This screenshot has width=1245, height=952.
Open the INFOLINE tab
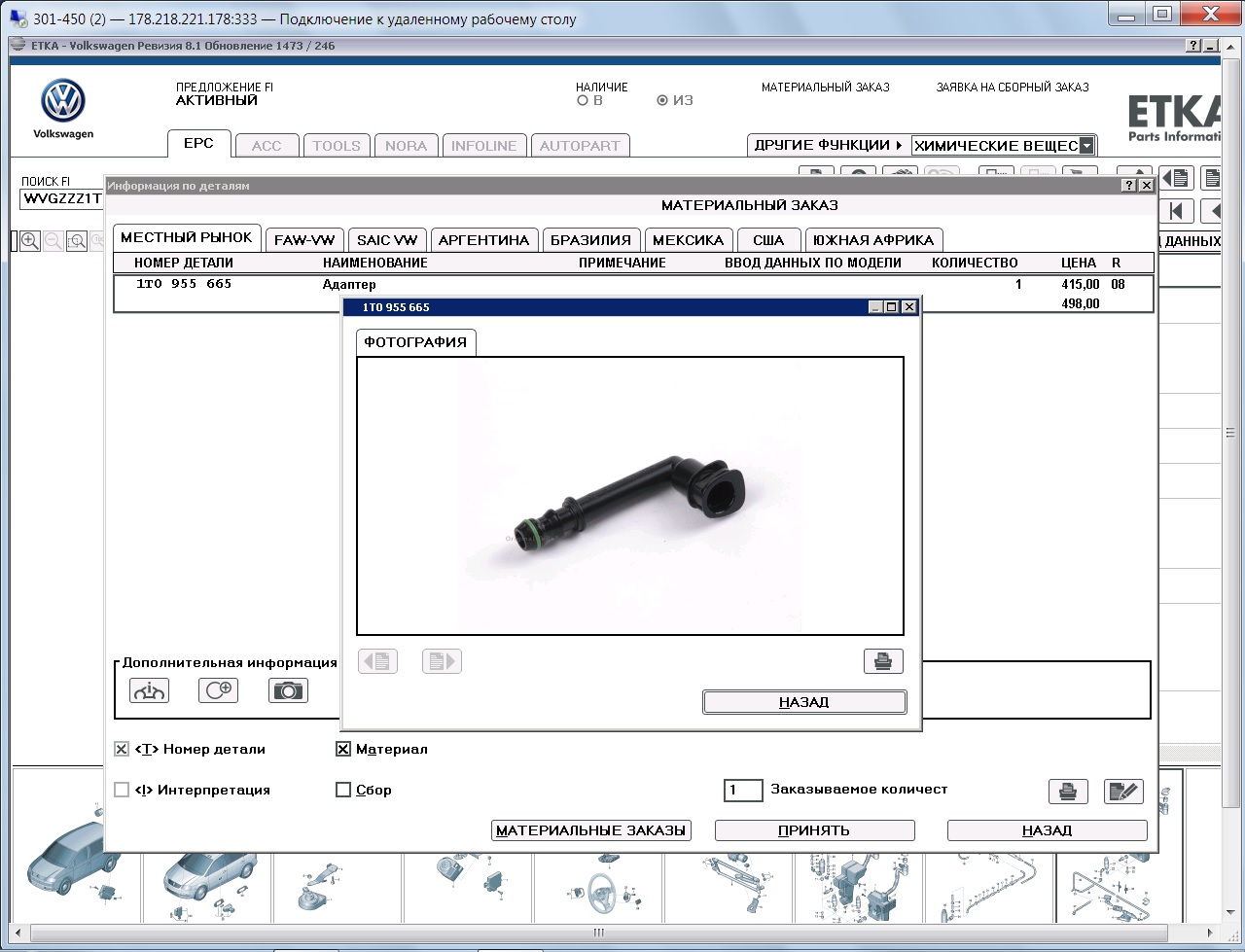click(x=484, y=146)
